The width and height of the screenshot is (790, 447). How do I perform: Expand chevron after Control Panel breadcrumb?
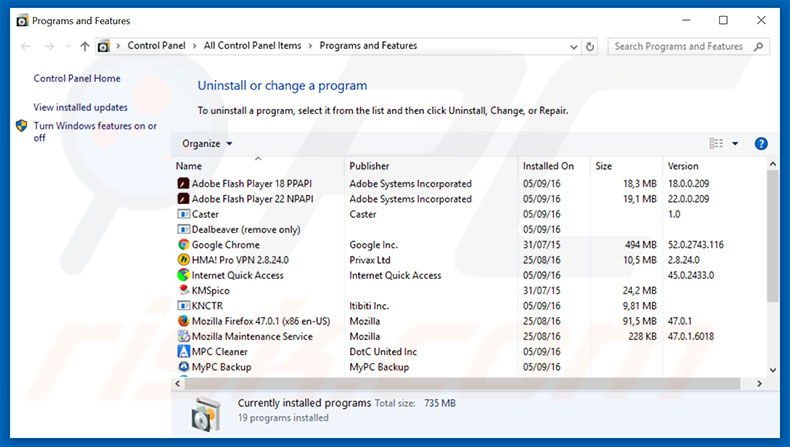pyautogui.click(x=194, y=46)
